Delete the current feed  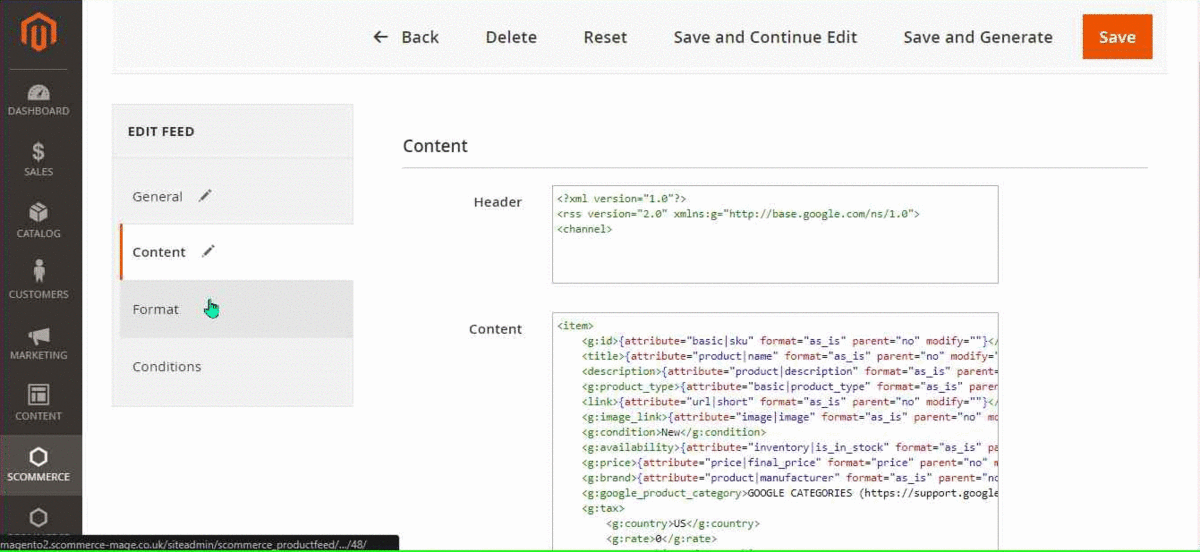pyautogui.click(x=511, y=37)
